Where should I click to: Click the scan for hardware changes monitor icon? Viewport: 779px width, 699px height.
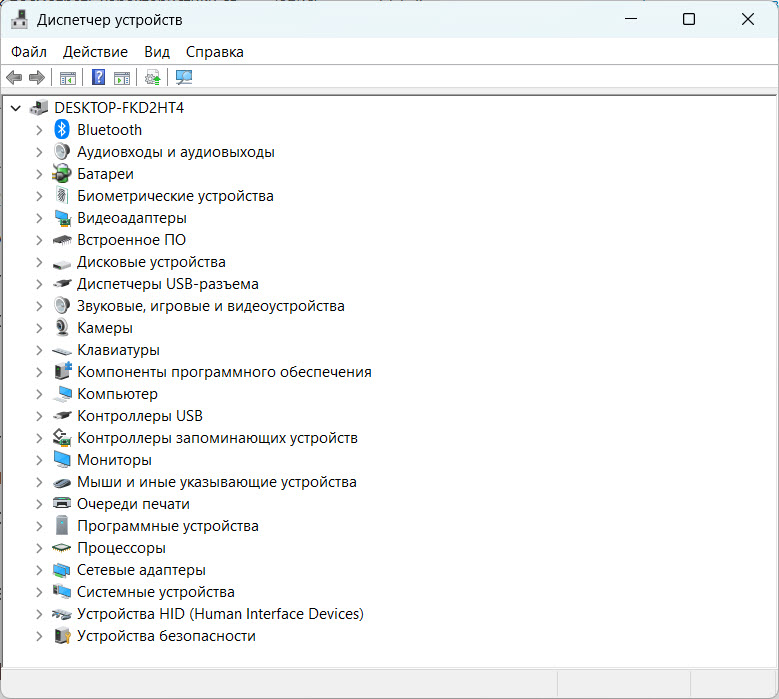[x=183, y=77]
